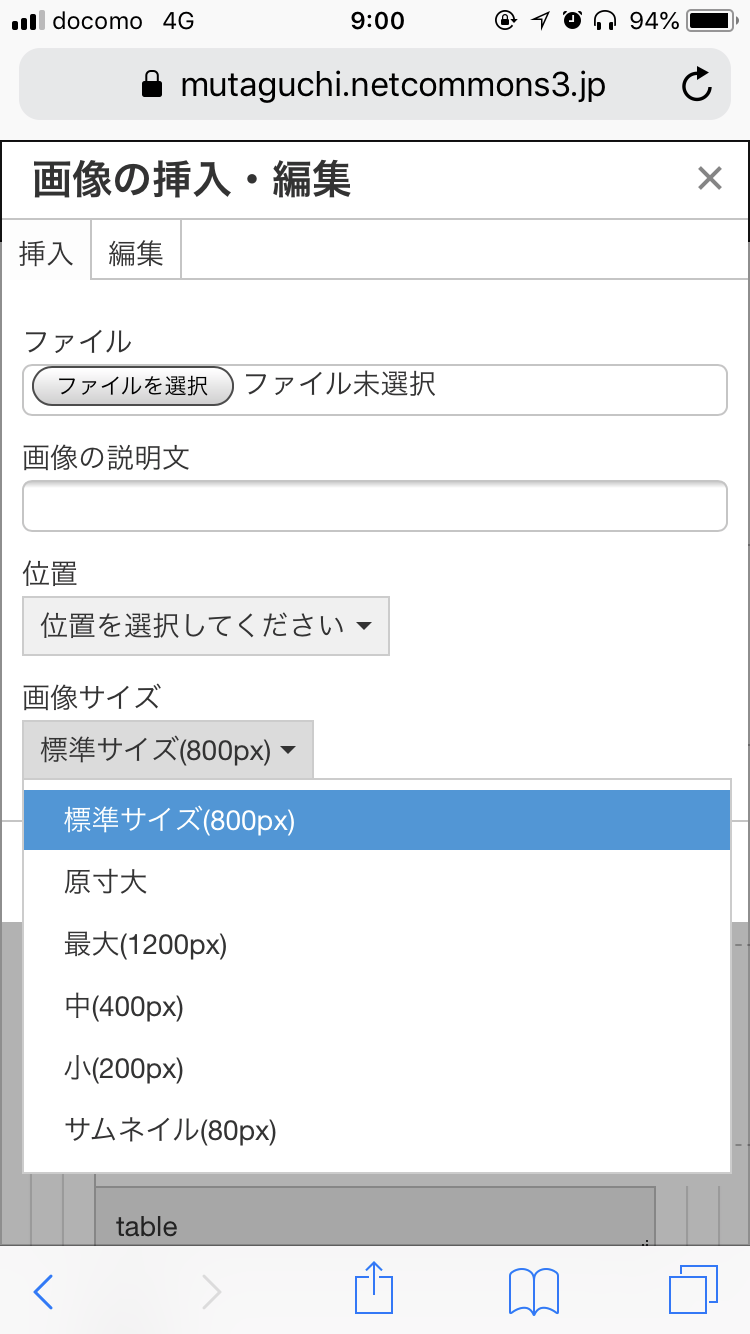Tap the forward navigation arrow
Viewport: 750px width, 1334px height.
click(x=210, y=1291)
